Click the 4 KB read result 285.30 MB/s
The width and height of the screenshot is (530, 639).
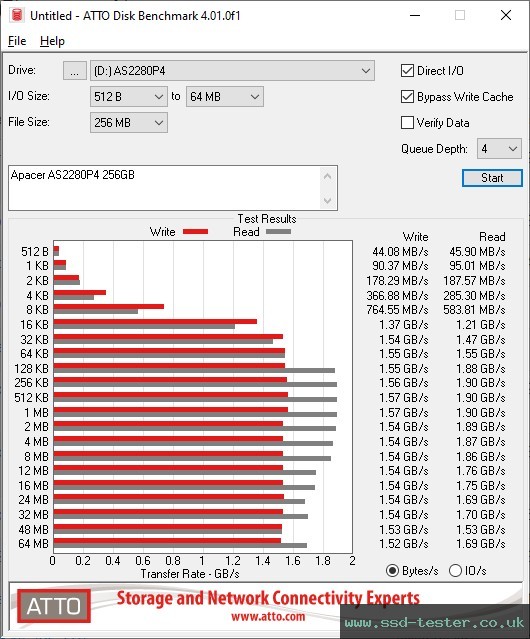click(475, 295)
